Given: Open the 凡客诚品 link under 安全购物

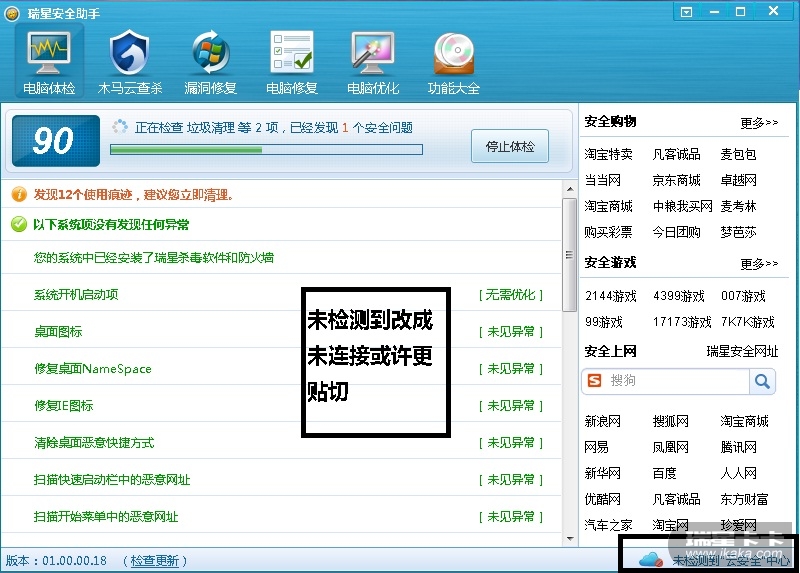Looking at the screenshot, I should (x=676, y=154).
